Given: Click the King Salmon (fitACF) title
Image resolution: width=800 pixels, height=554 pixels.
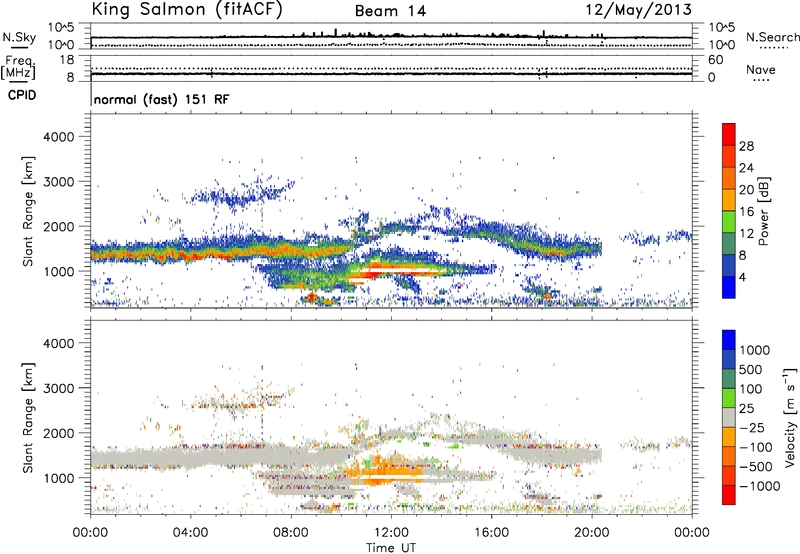Looking at the screenshot, I should tap(187, 10).
